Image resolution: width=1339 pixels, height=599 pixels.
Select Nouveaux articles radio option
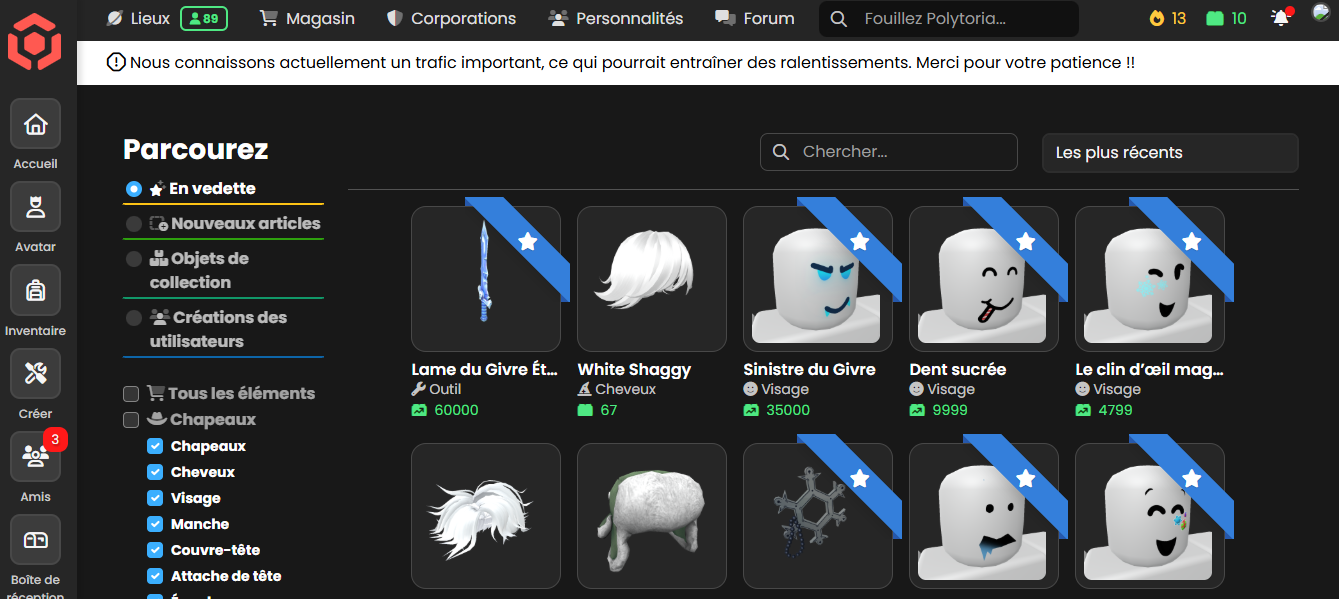[x=134, y=224]
